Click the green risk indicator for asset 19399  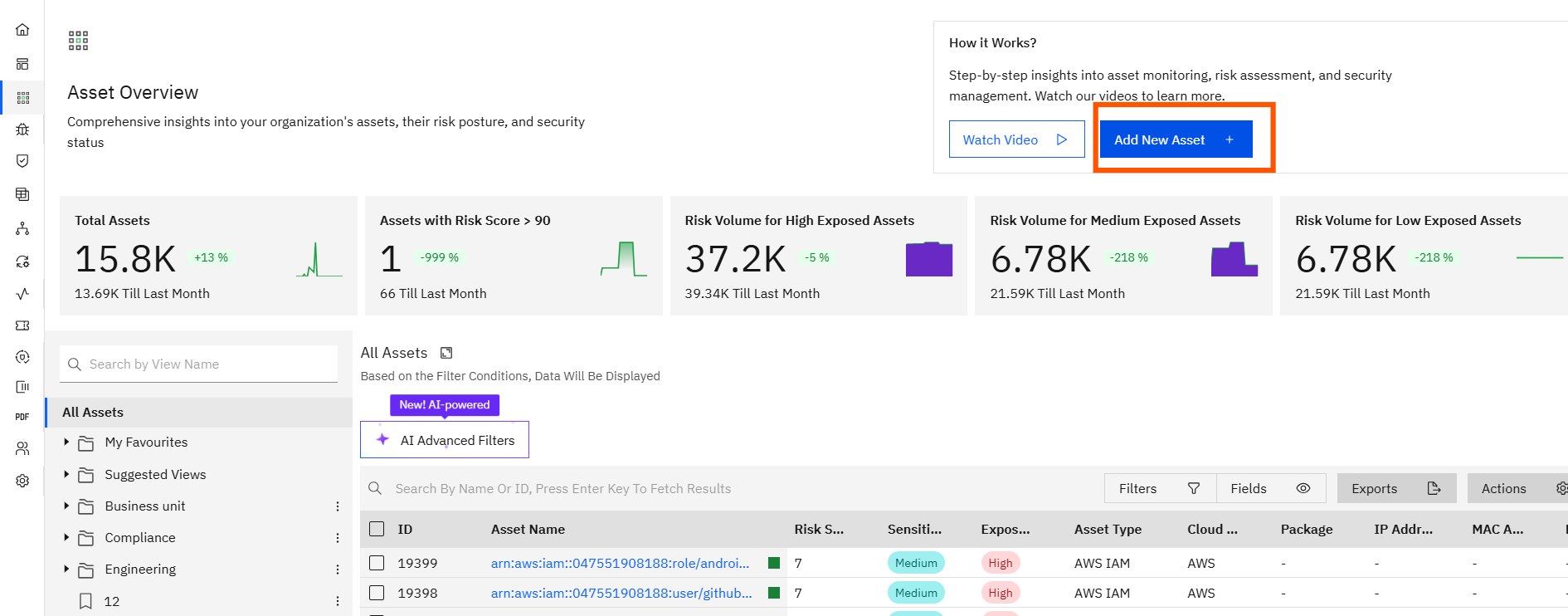[x=774, y=563]
